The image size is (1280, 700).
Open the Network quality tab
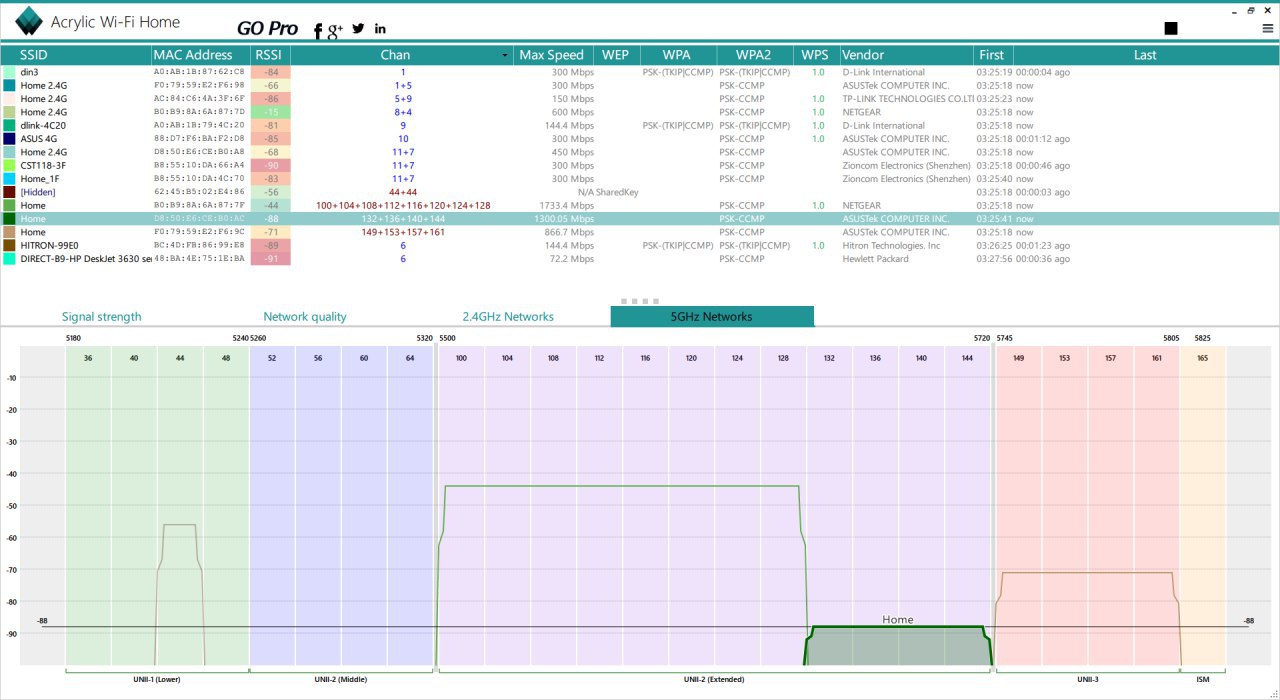tap(304, 317)
